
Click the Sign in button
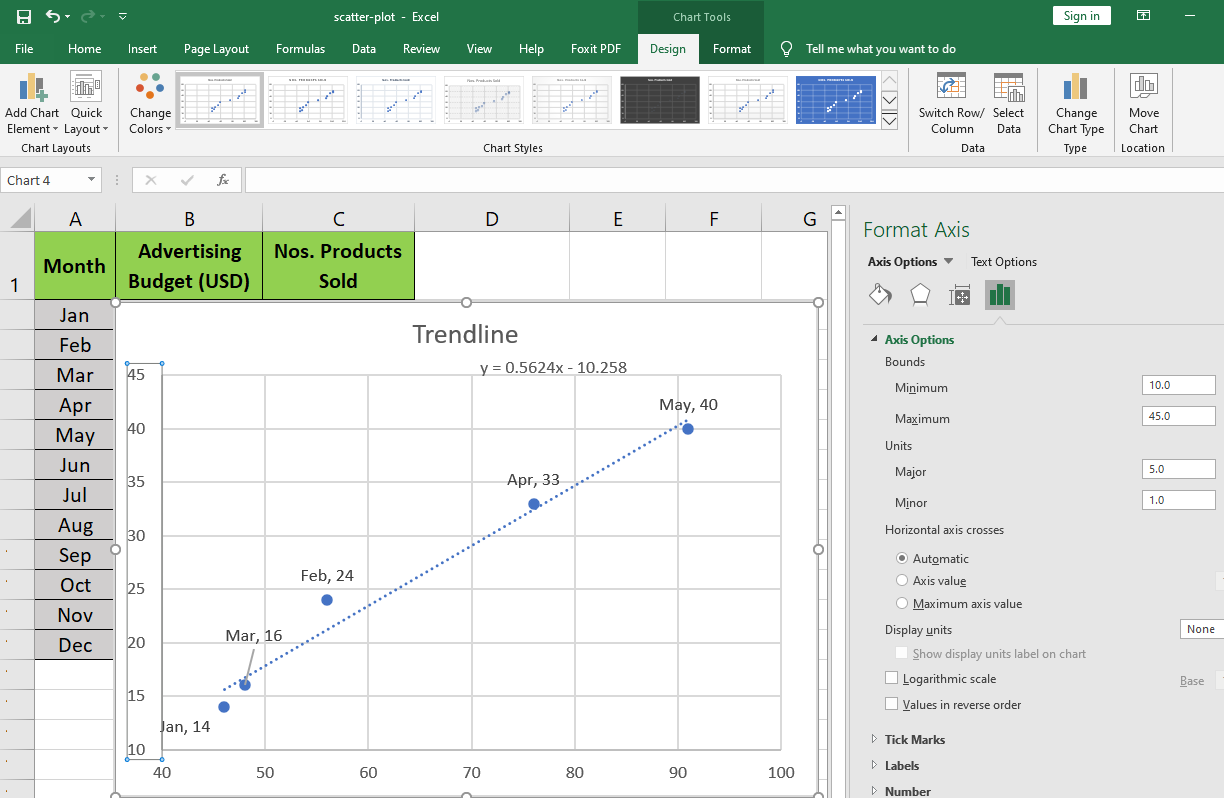[1081, 16]
